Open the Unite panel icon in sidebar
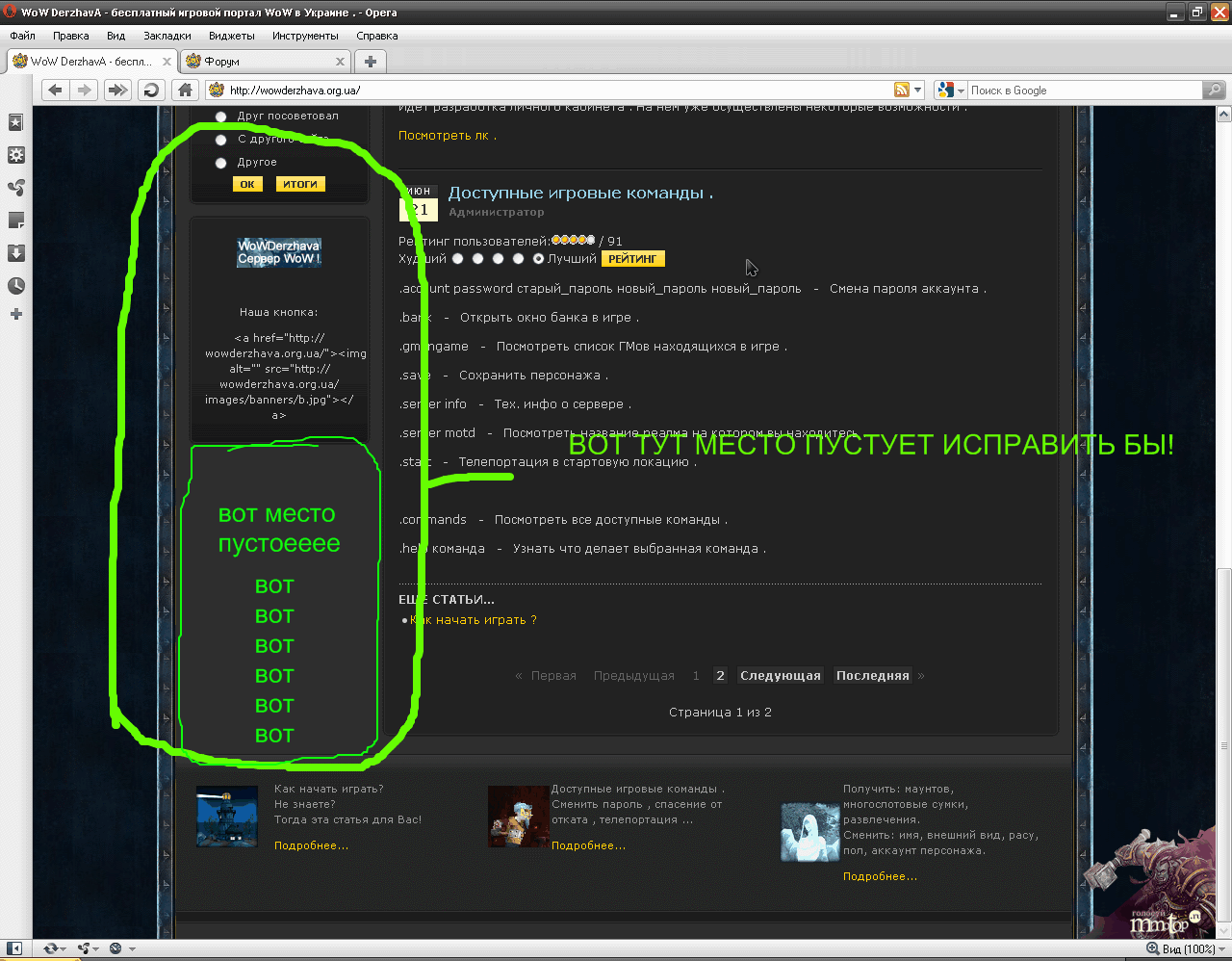Screen dimensions: 1232x961 coord(16,188)
